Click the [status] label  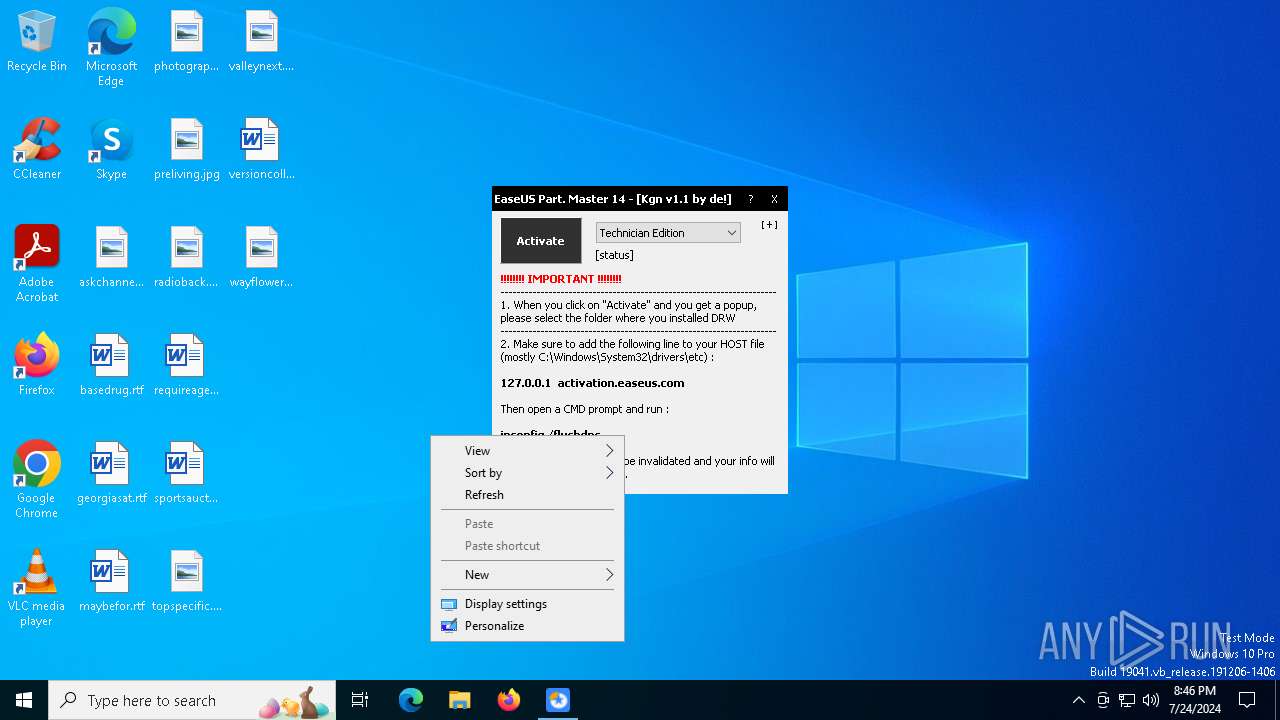coord(614,255)
